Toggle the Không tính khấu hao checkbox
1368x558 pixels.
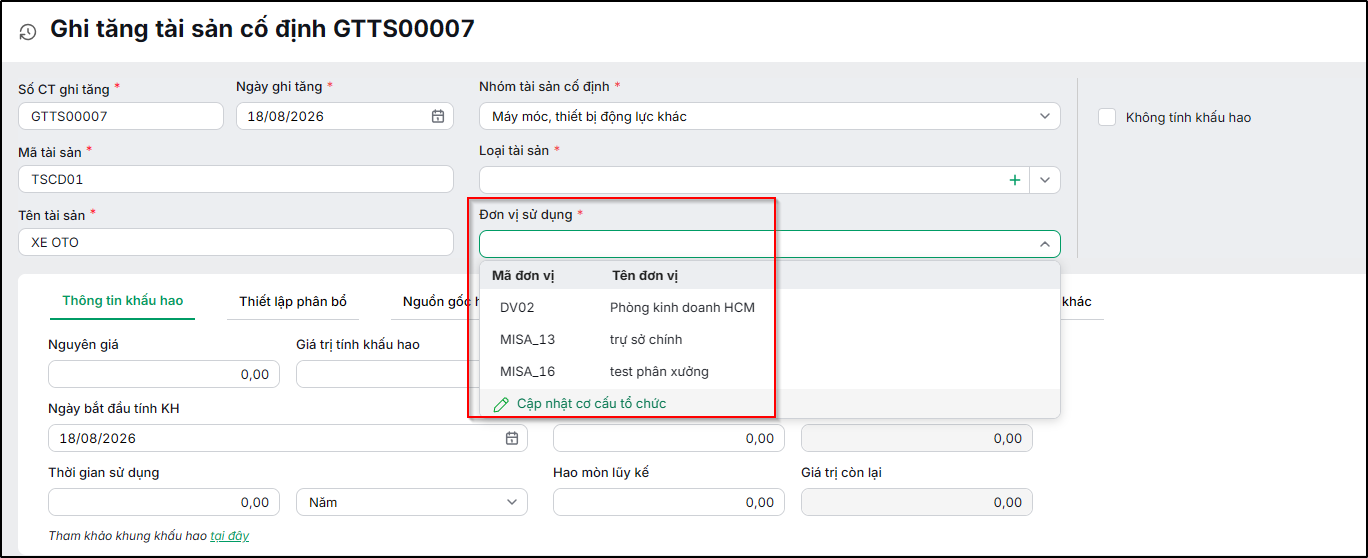[x=1107, y=117]
